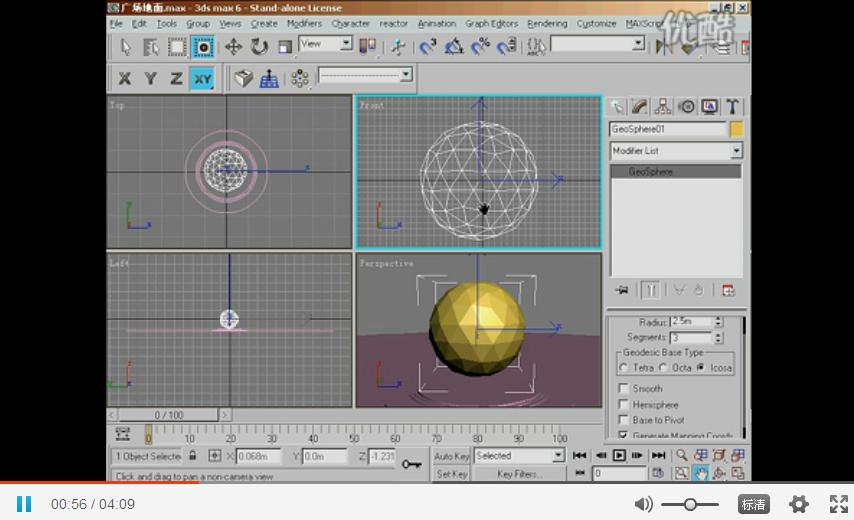The image size is (854, 520).
Task: Expand the Modifier List dropdown
Action: 736,150
